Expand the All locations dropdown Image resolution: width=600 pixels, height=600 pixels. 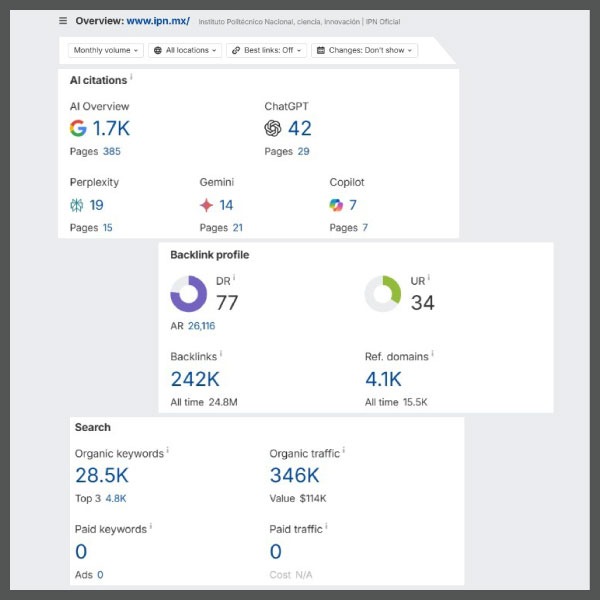(184, 50)
